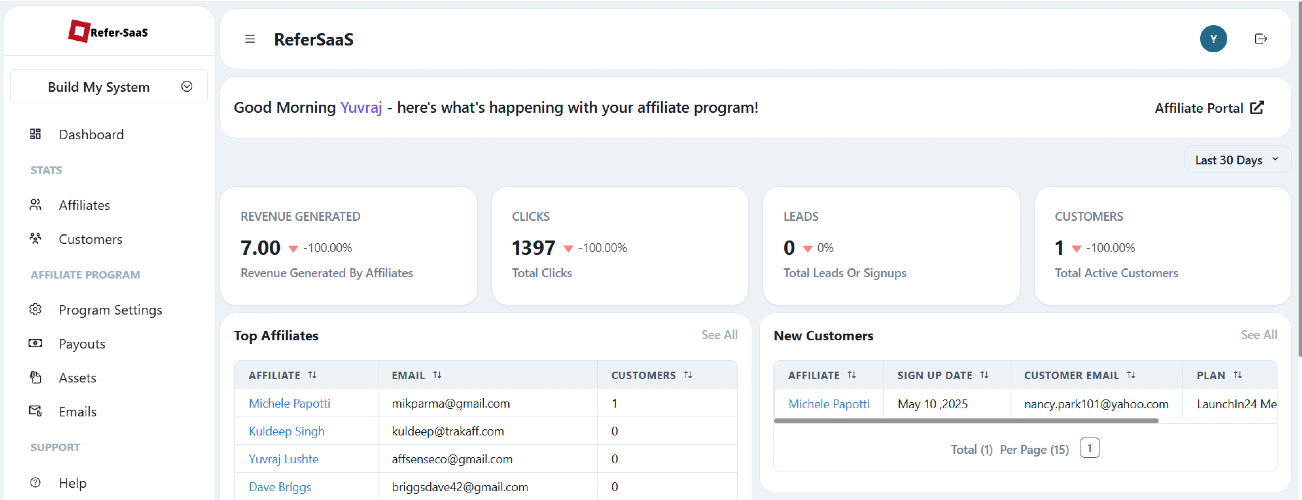Click the Help question mark icon

[x=36, y=483]
